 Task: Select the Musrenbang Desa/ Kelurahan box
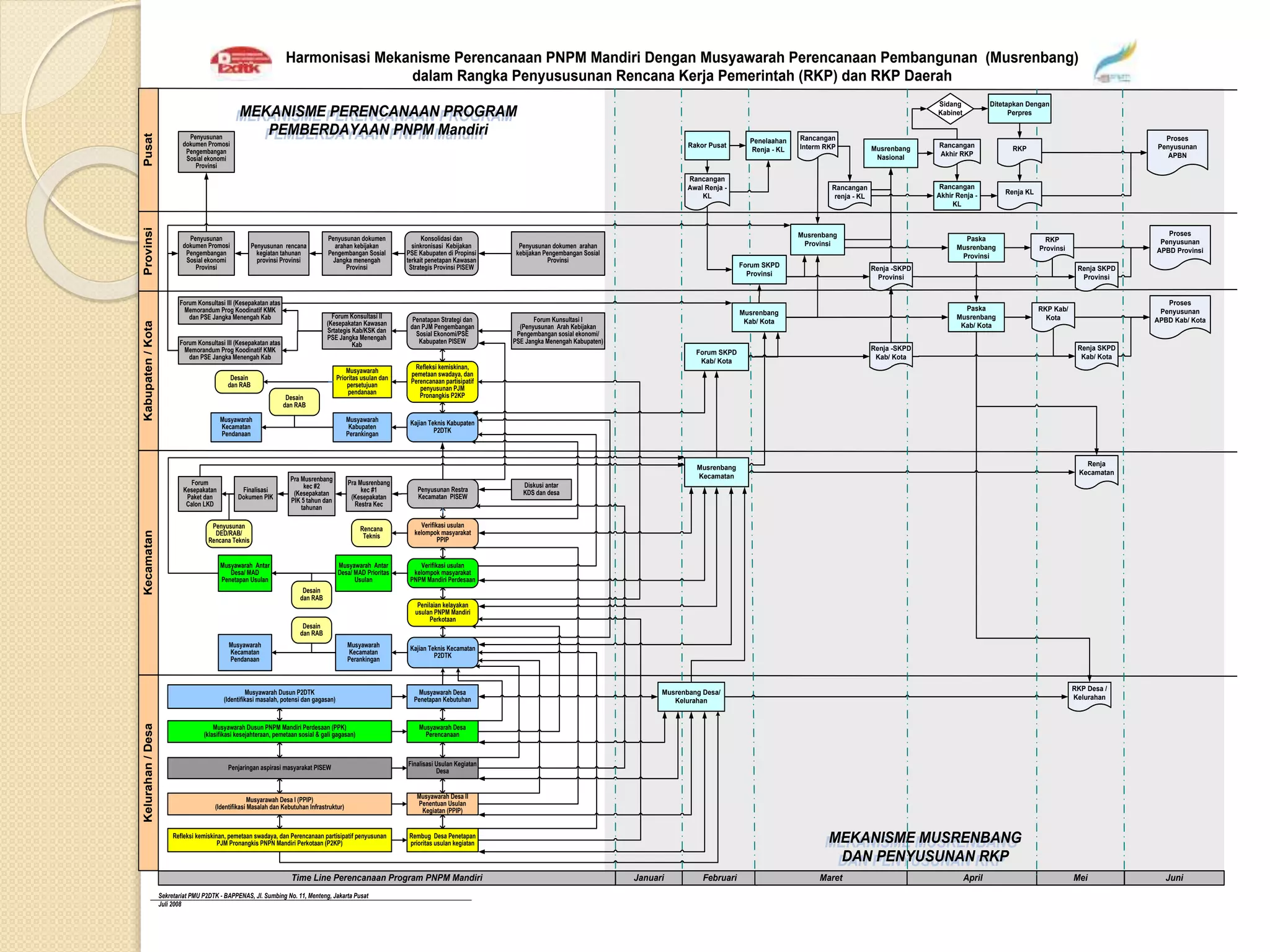[691, 697]
